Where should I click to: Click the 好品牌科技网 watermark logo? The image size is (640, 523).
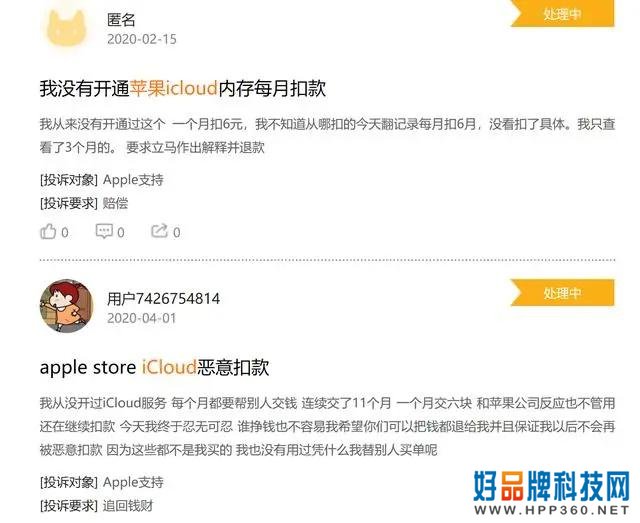pyautogui.click(x=551, y=493)
